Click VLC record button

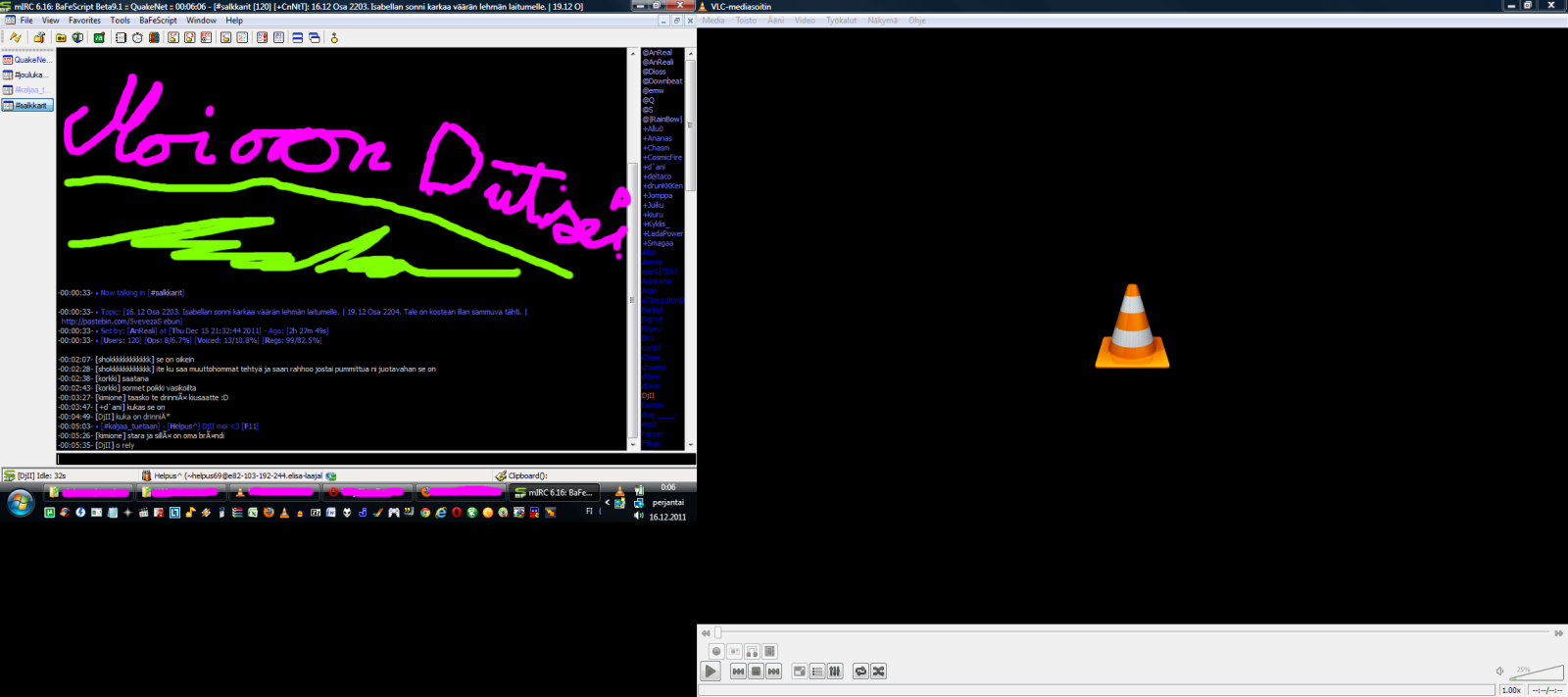[716, 652]
